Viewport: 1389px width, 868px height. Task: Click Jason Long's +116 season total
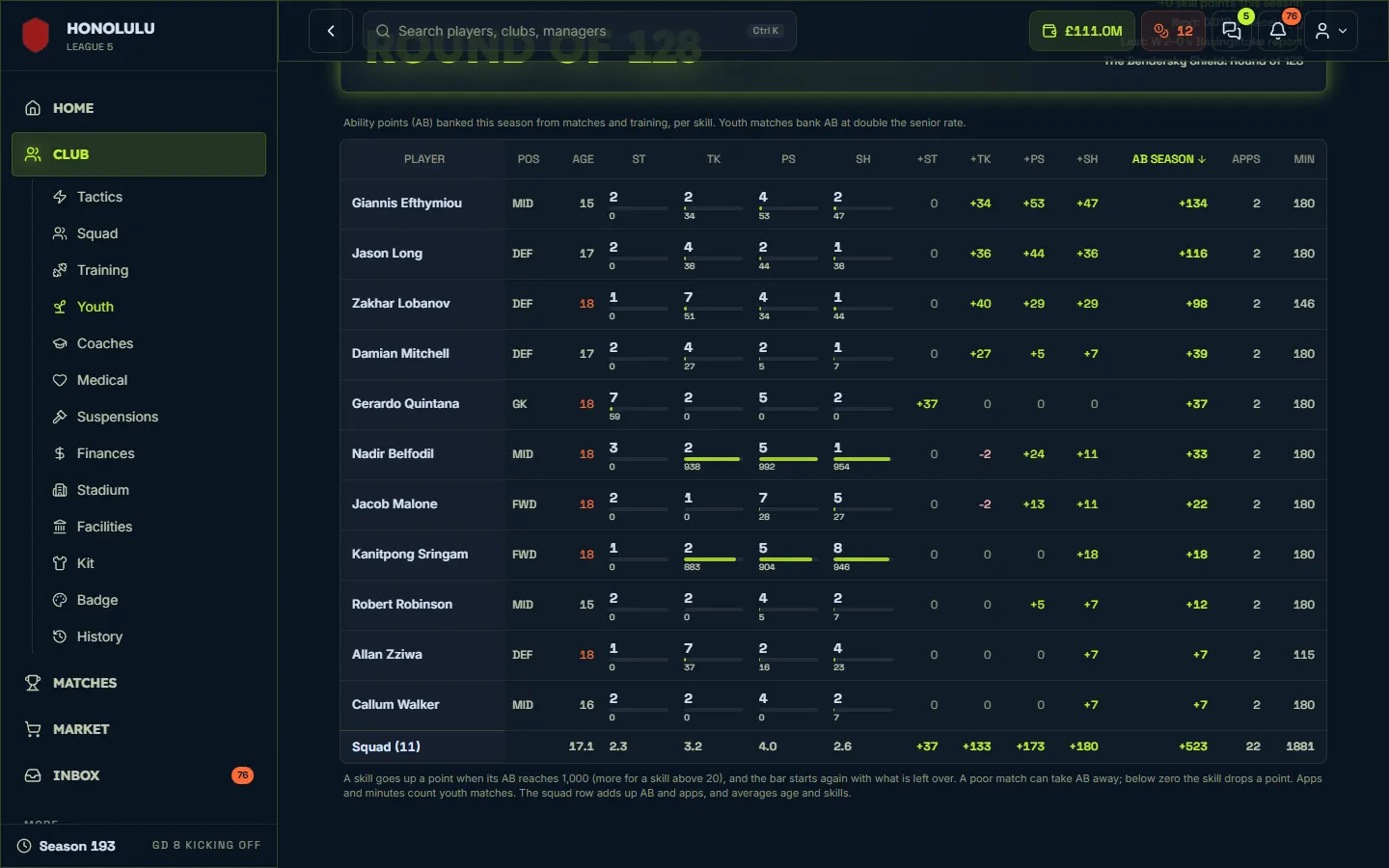(x=1192, y=254)
